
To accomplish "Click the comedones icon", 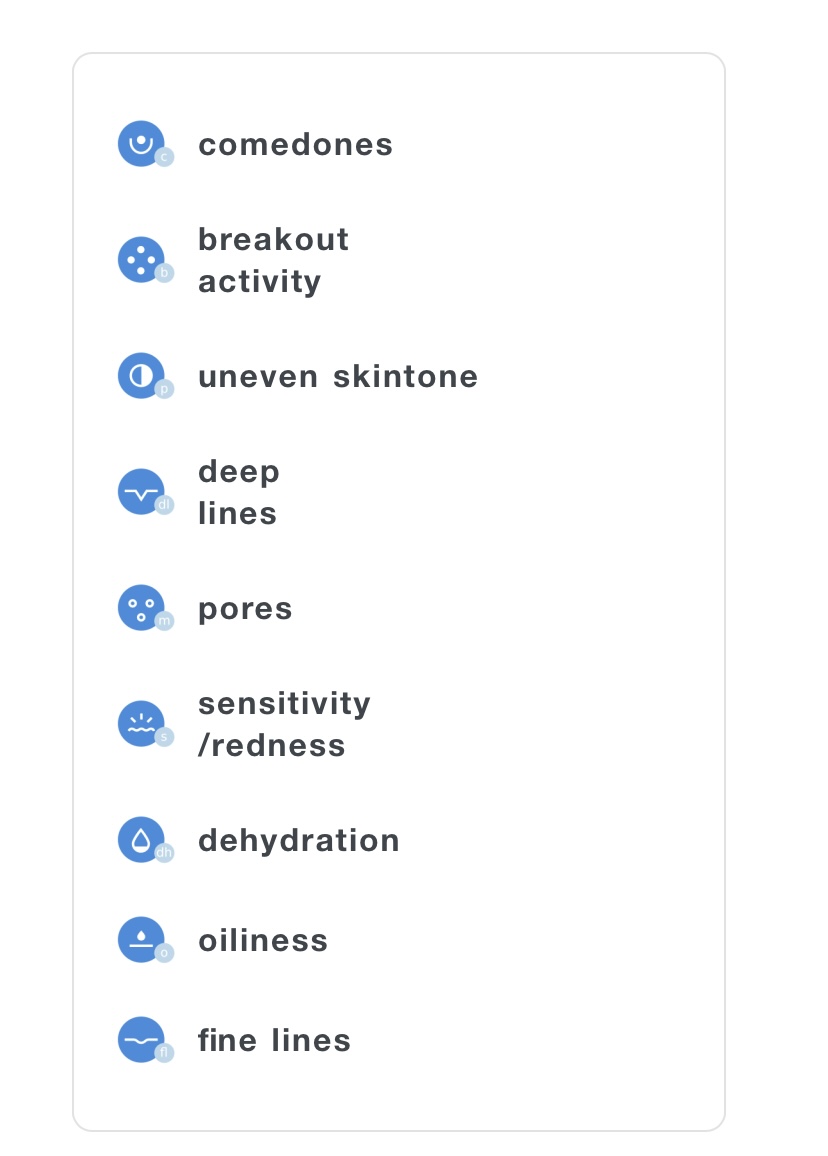I will [141, 143].
